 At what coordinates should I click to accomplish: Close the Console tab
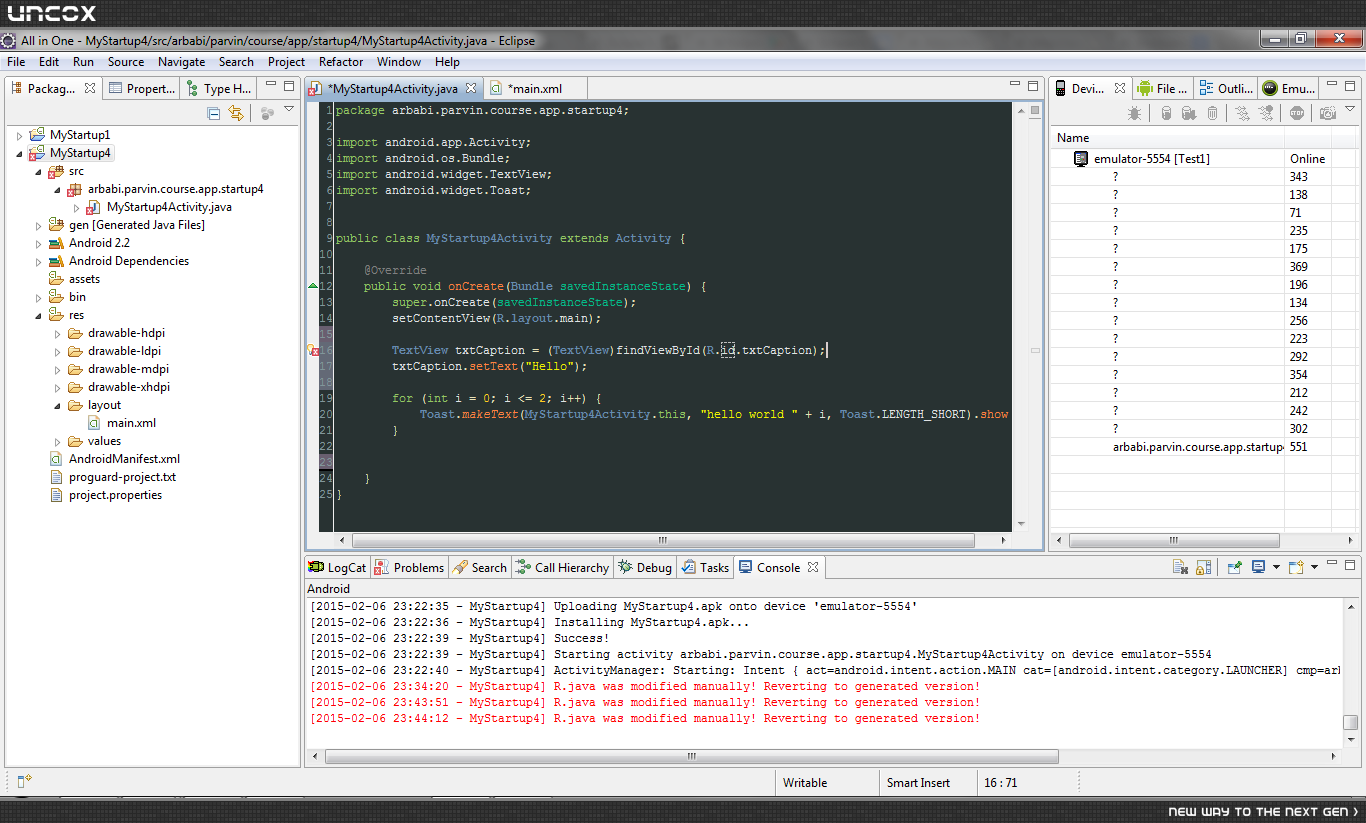(x=813, y=567)
